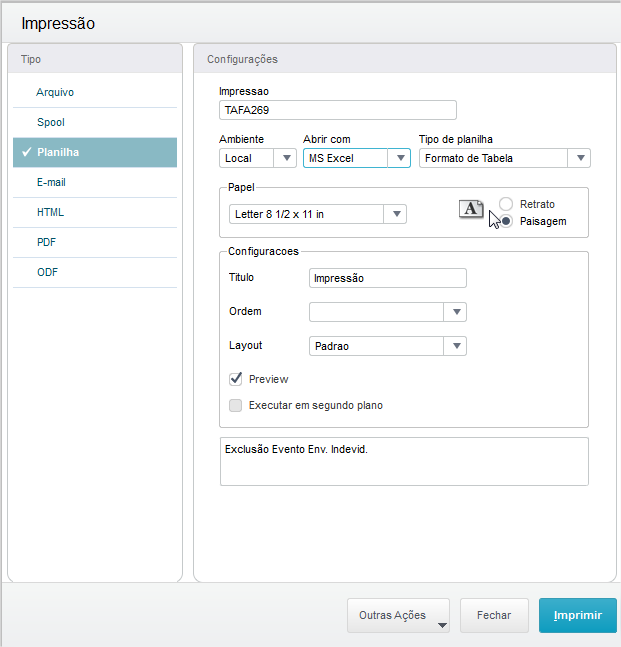
Task: Expand the Ordem dropdown
Action: (x=456, y=312)
